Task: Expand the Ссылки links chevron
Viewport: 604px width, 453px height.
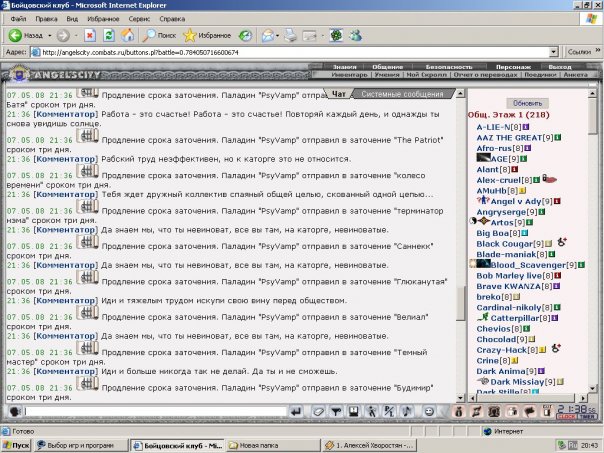Action: 598,50
